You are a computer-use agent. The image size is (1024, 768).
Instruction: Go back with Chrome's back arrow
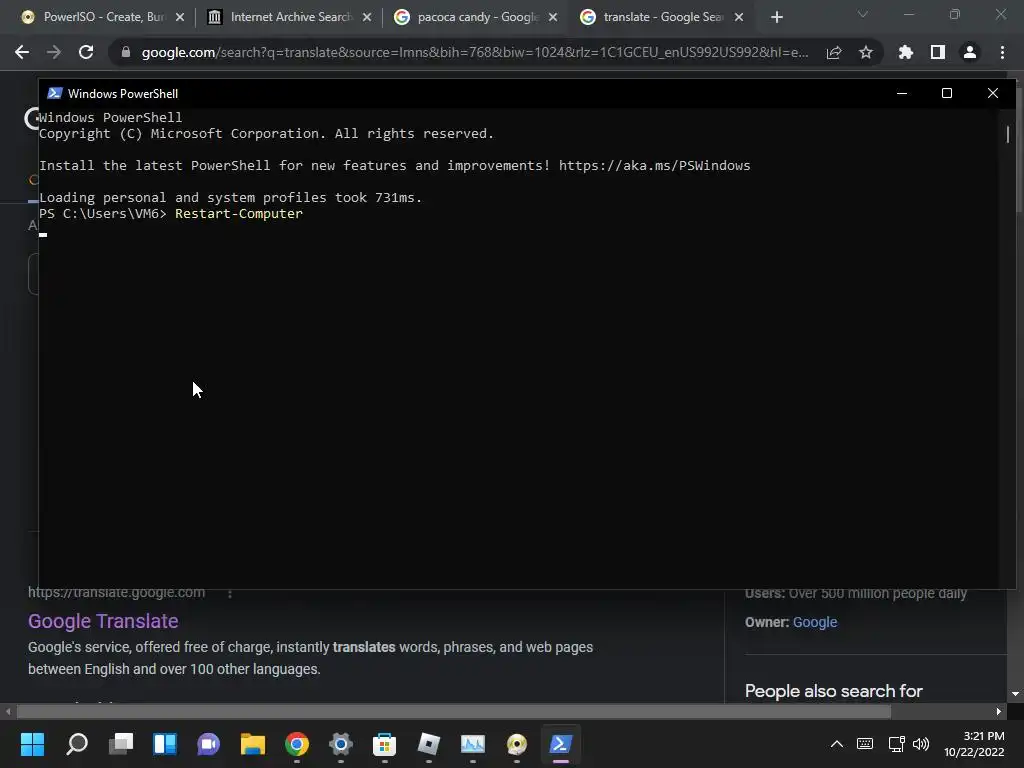(x=22, y=52)
